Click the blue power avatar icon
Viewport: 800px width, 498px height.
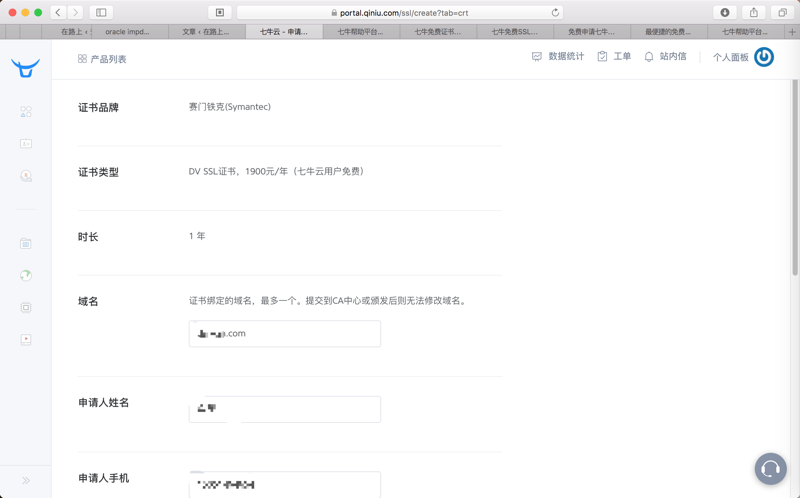(x=764, y=57)
